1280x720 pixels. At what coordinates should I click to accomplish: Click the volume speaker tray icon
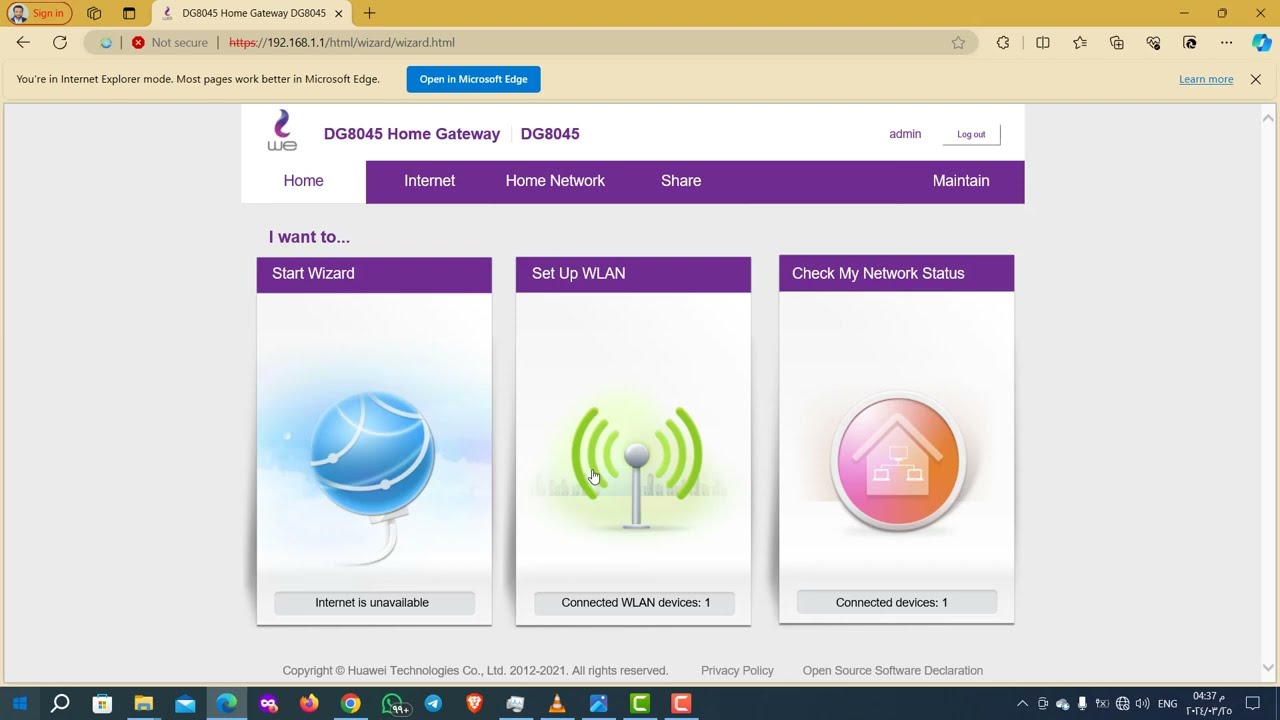click(x=1142, y=704)
